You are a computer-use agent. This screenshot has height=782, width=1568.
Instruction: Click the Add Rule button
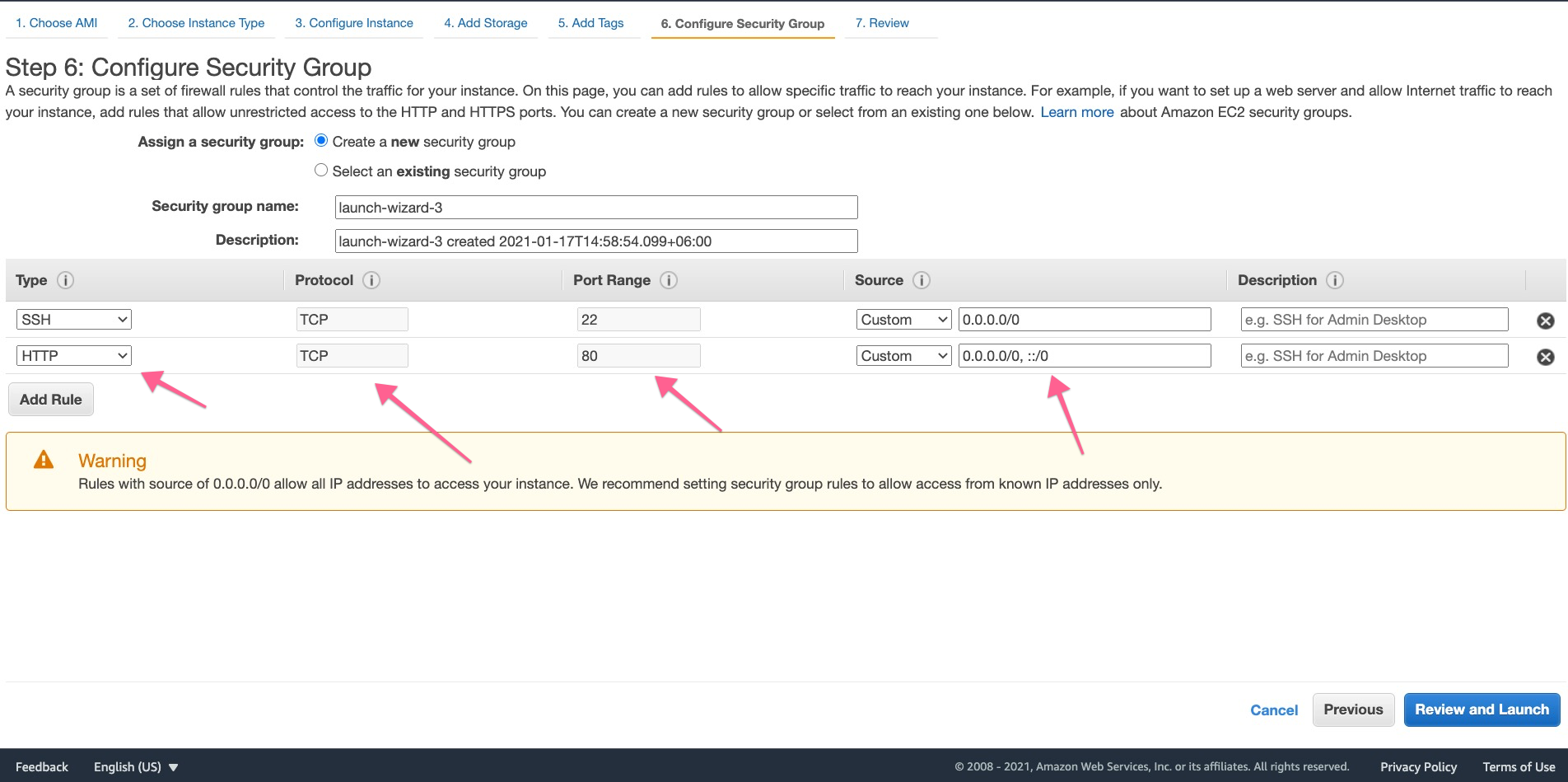pyautogui.click(x=51, y=400)
